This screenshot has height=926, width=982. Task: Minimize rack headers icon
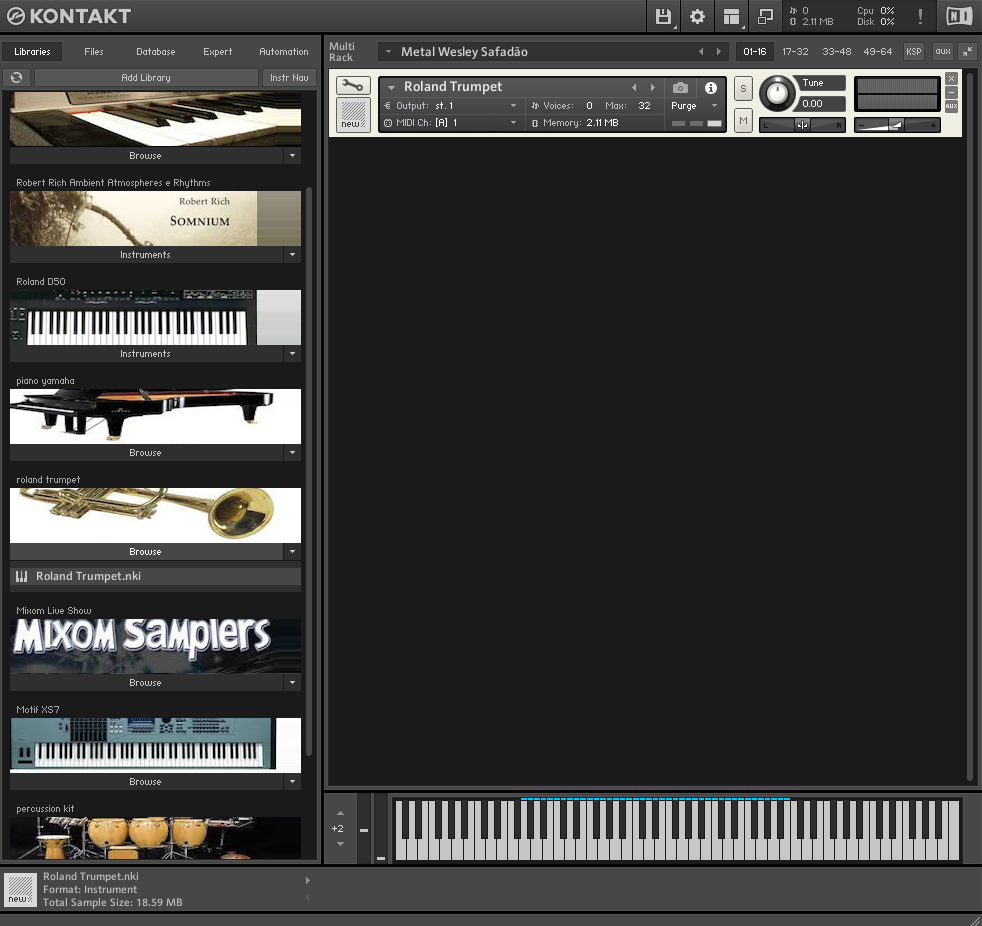coord(968,51)
